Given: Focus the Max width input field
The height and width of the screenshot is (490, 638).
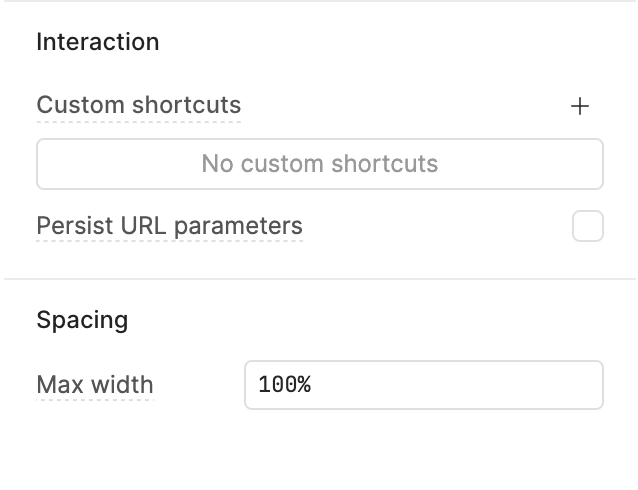Looking at the screenshot, I should click(x=423, y=385).
